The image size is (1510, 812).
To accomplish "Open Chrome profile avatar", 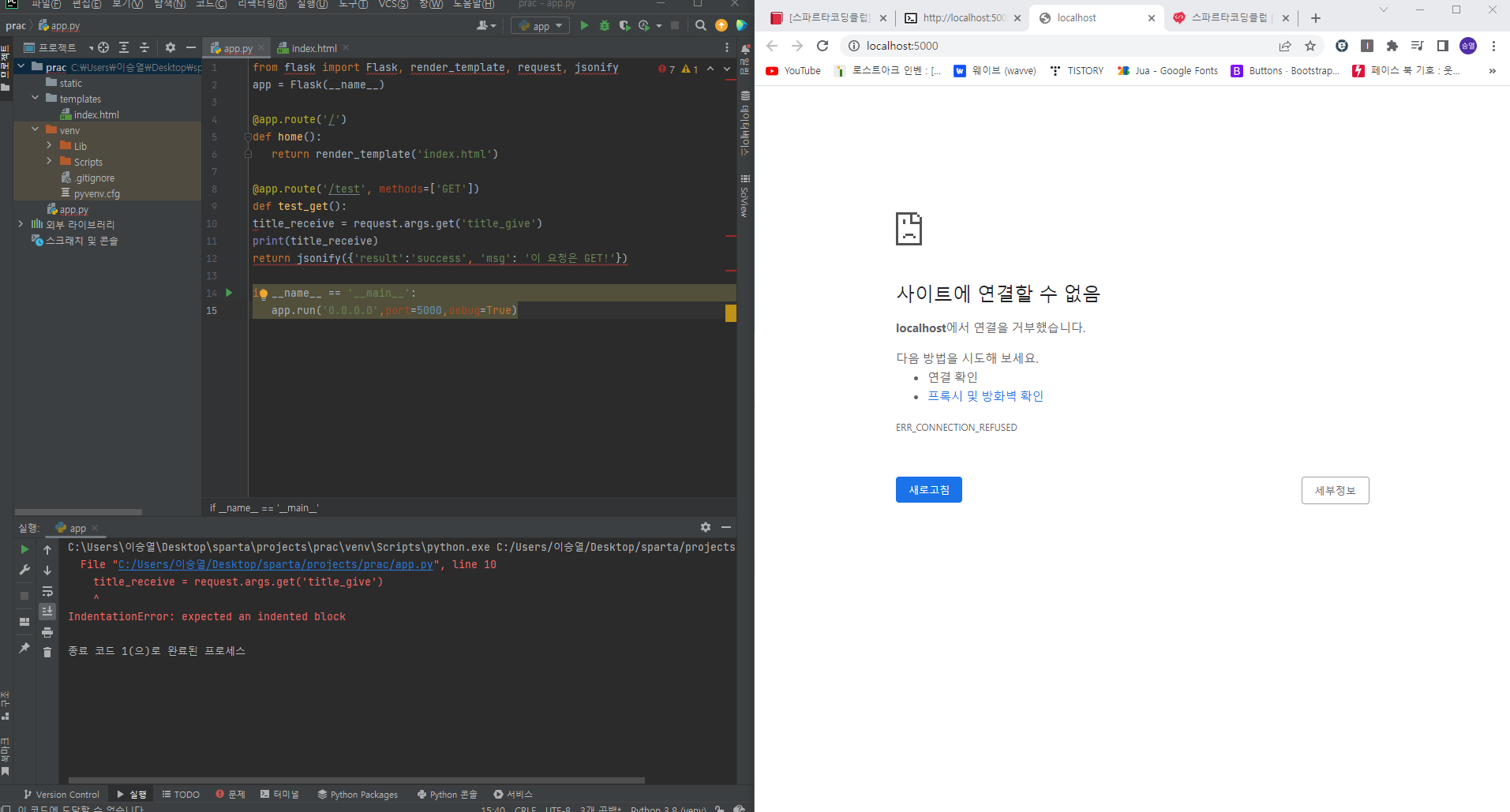I will tap(1468, 46).
